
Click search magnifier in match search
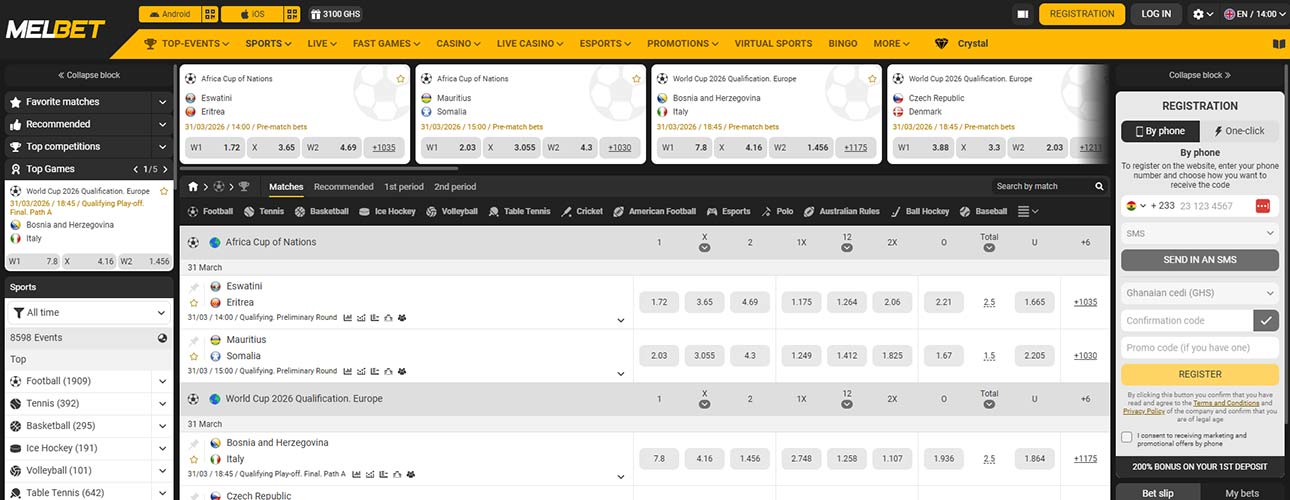pyautogui.click(x=1100, y=186)
